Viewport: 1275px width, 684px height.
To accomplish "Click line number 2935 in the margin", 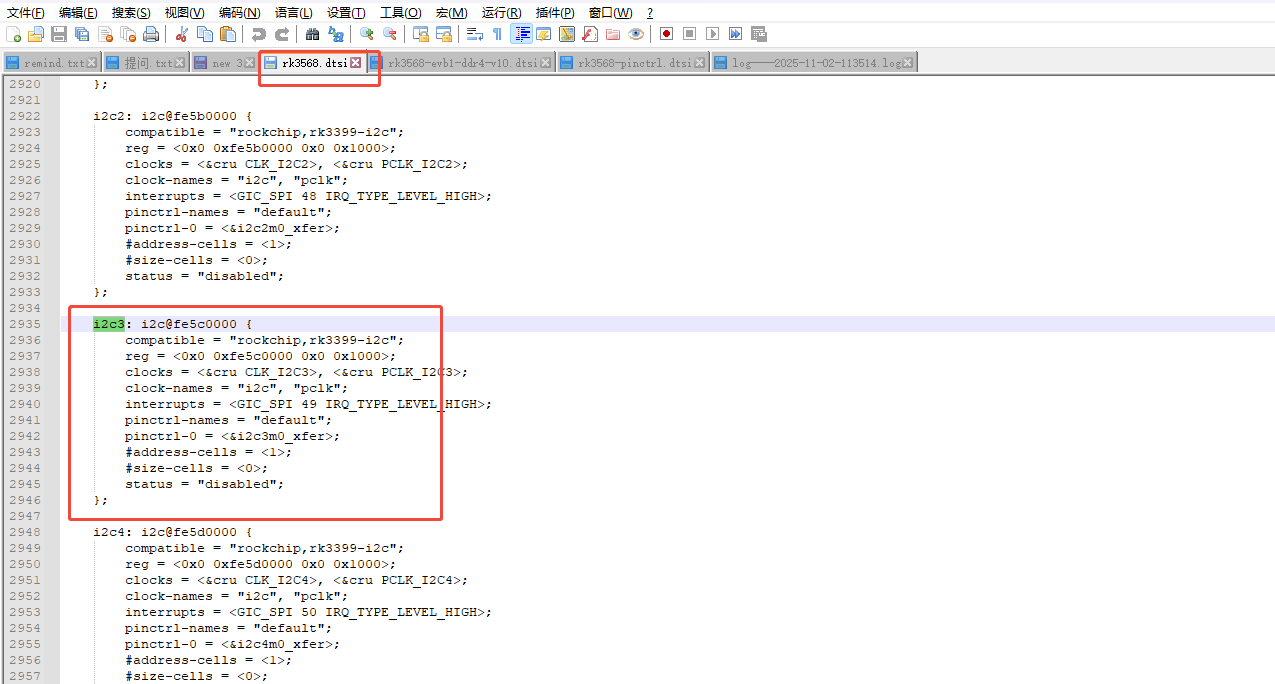I will click(x=25, y=324).
